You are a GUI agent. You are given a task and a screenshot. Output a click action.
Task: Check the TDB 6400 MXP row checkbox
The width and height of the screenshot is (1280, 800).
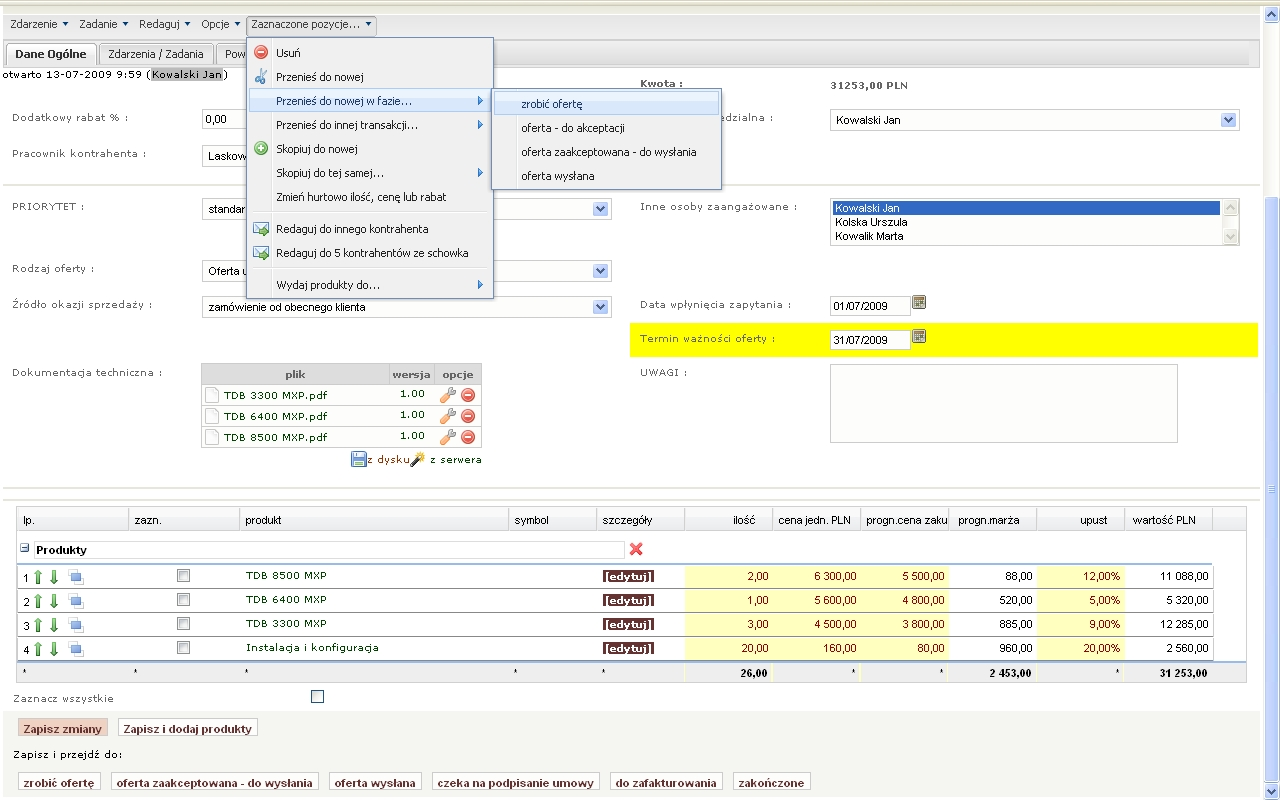tap(183, 599)
